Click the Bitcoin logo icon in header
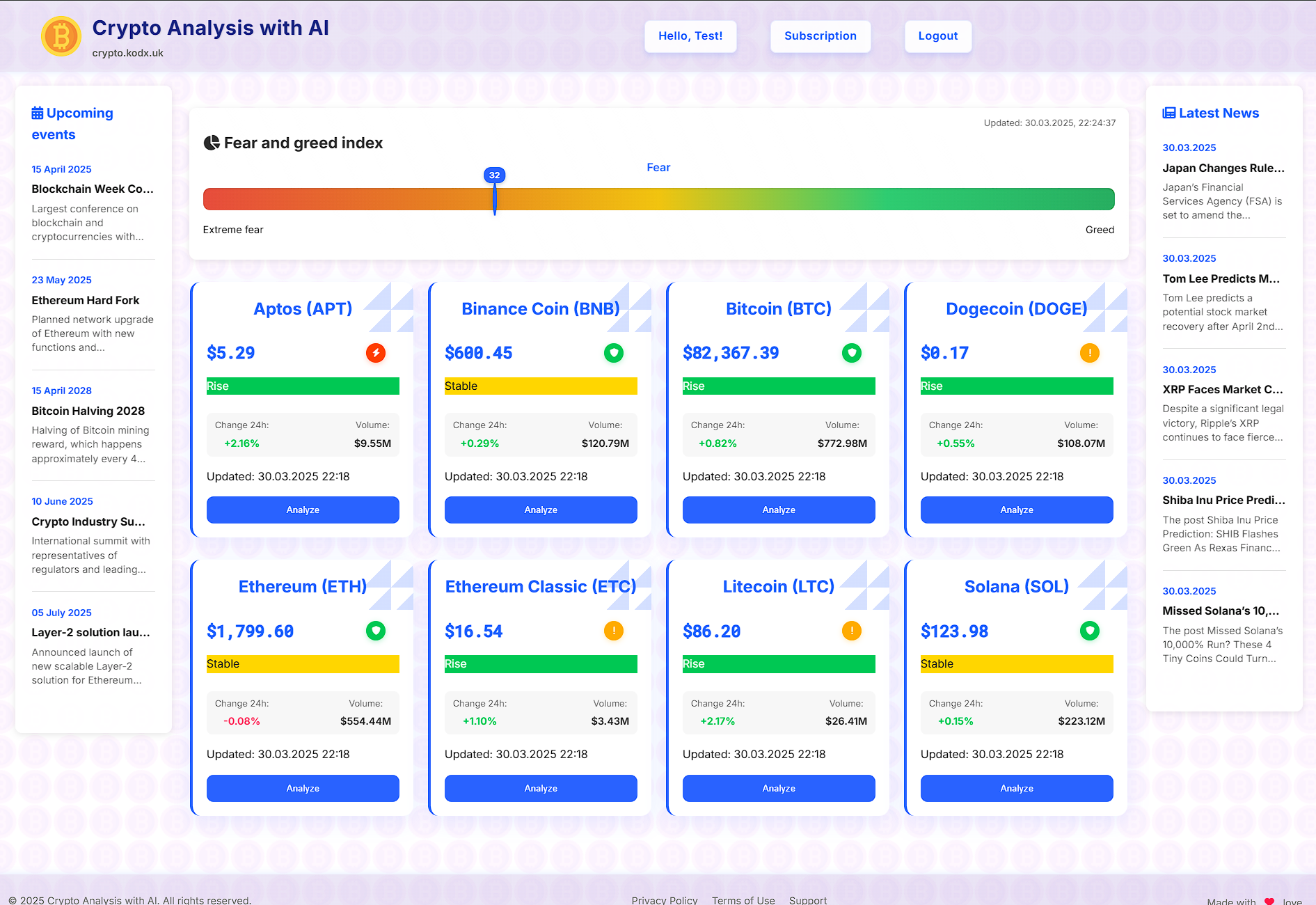Viewport: 1316px width, 905px height. [x=61, y=36]
